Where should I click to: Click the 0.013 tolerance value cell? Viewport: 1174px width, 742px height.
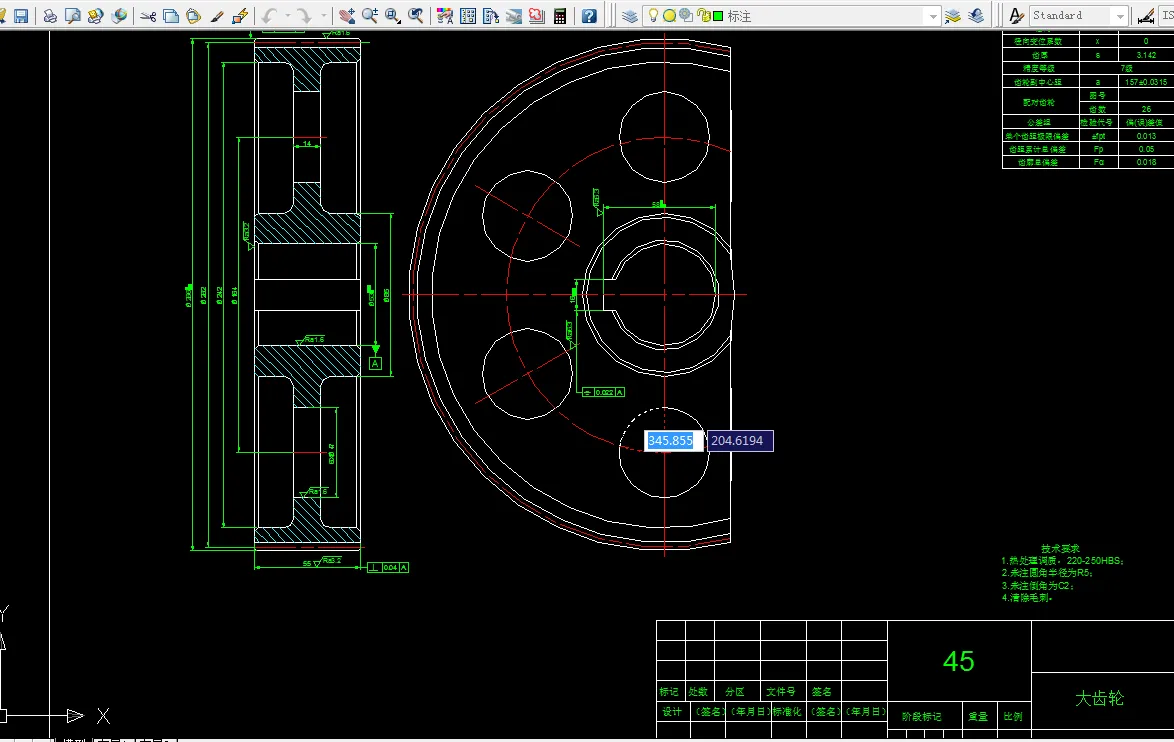pos(1146,136)
